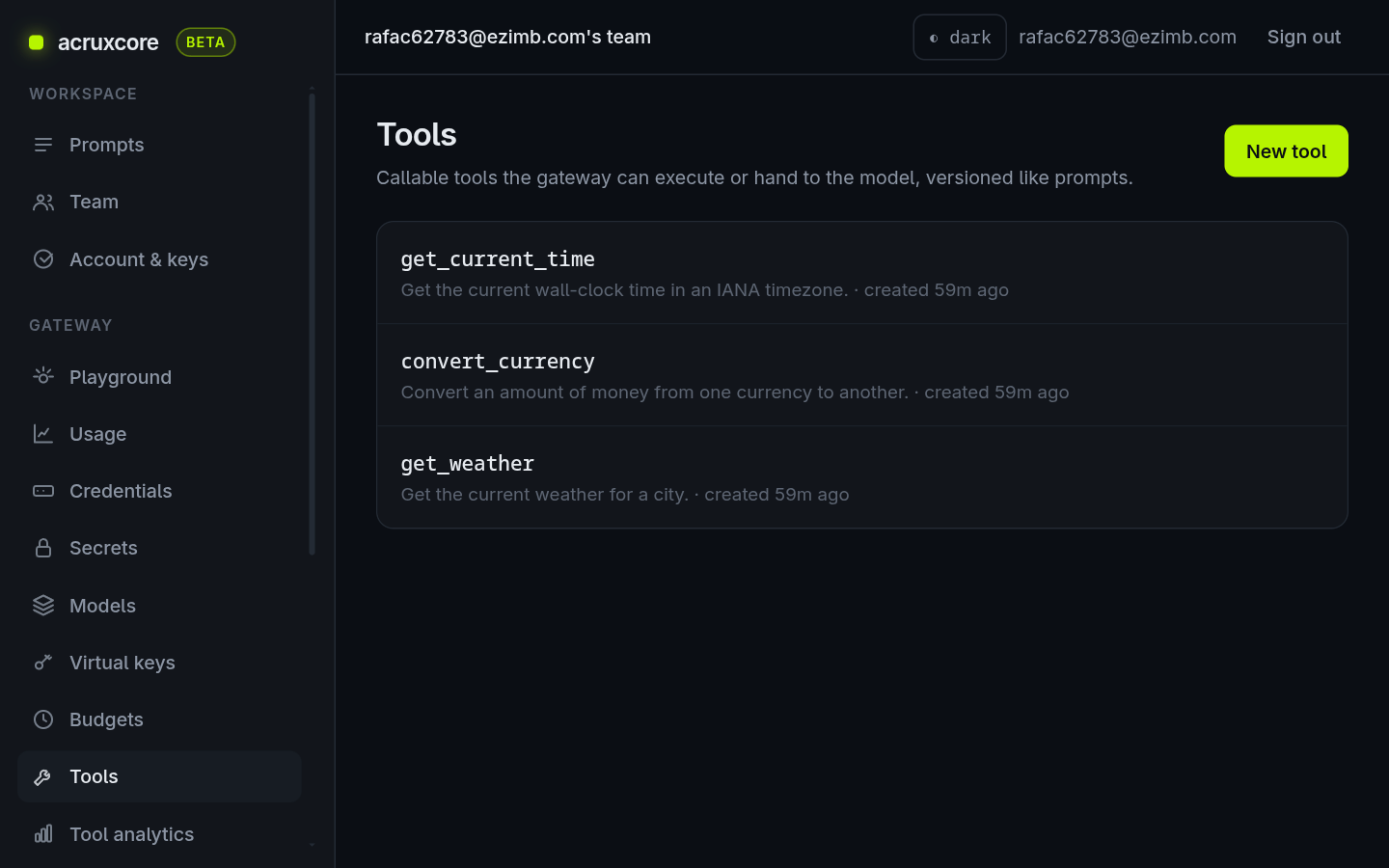Click the Sign out link
This screenshot has width=1389, height=868.
1303,37
